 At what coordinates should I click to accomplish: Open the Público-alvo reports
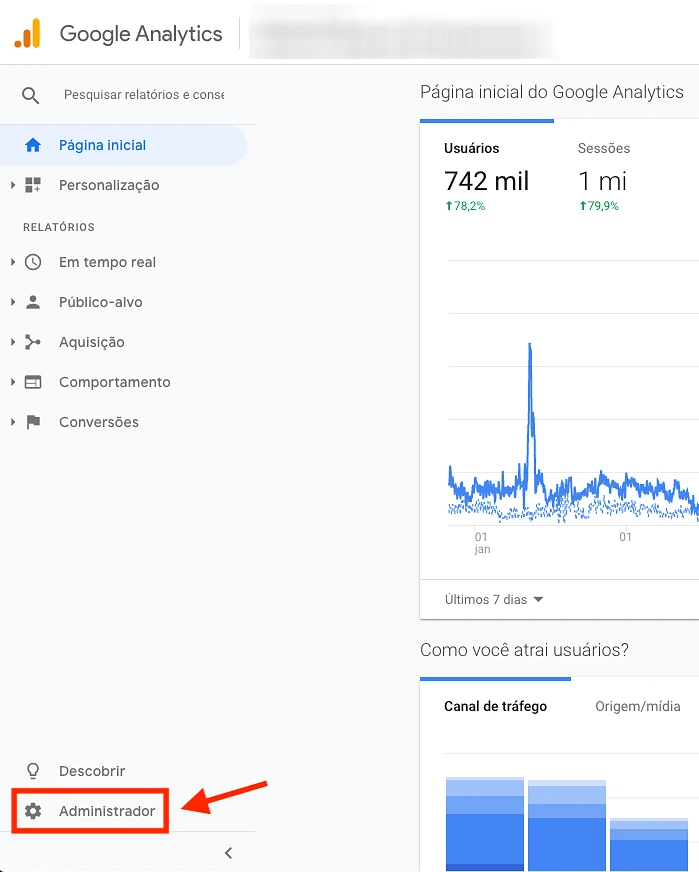coord(101,302)
